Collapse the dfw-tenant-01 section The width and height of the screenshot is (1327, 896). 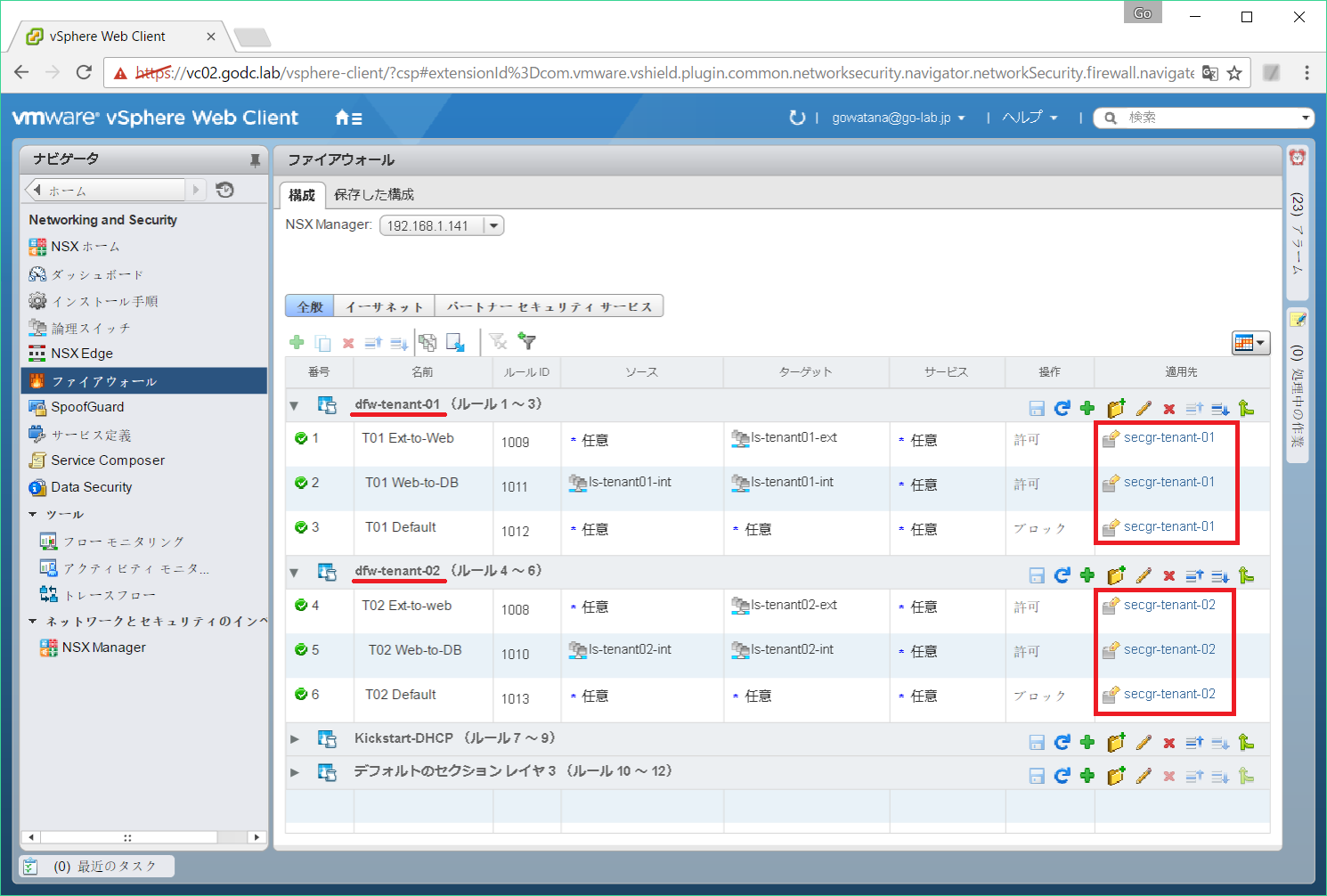[294, 405]
